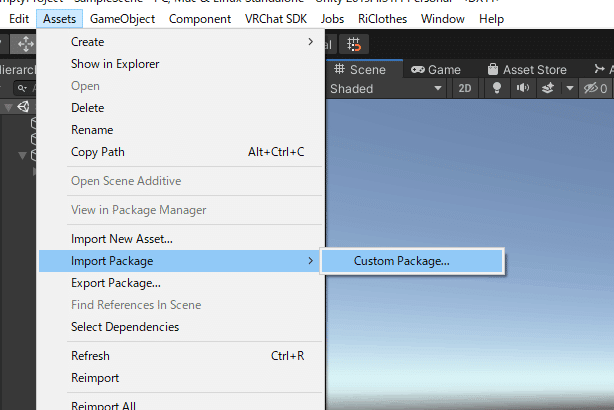Open the RiClothes menu
This screenshot has height=410, width=614.
click(x=382, y=19)
